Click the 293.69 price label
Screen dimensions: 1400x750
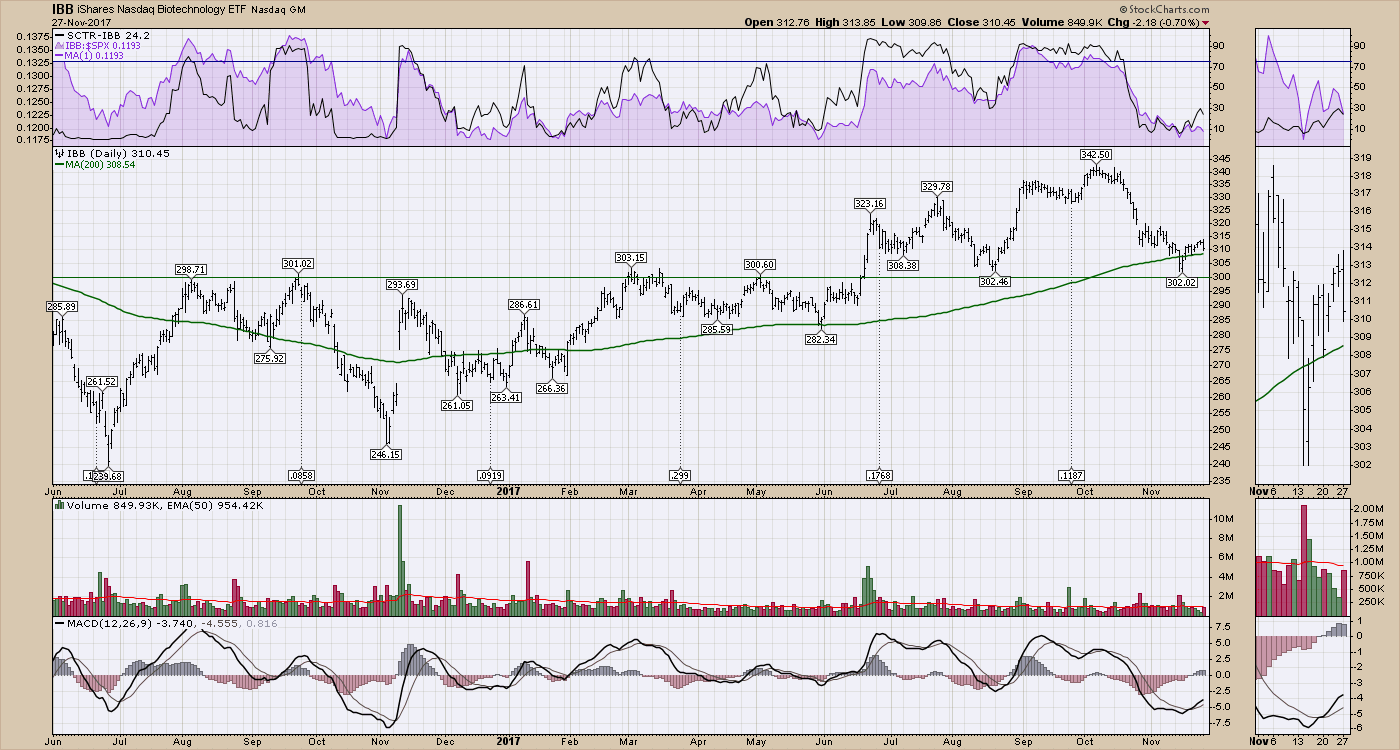coord(403,285)
